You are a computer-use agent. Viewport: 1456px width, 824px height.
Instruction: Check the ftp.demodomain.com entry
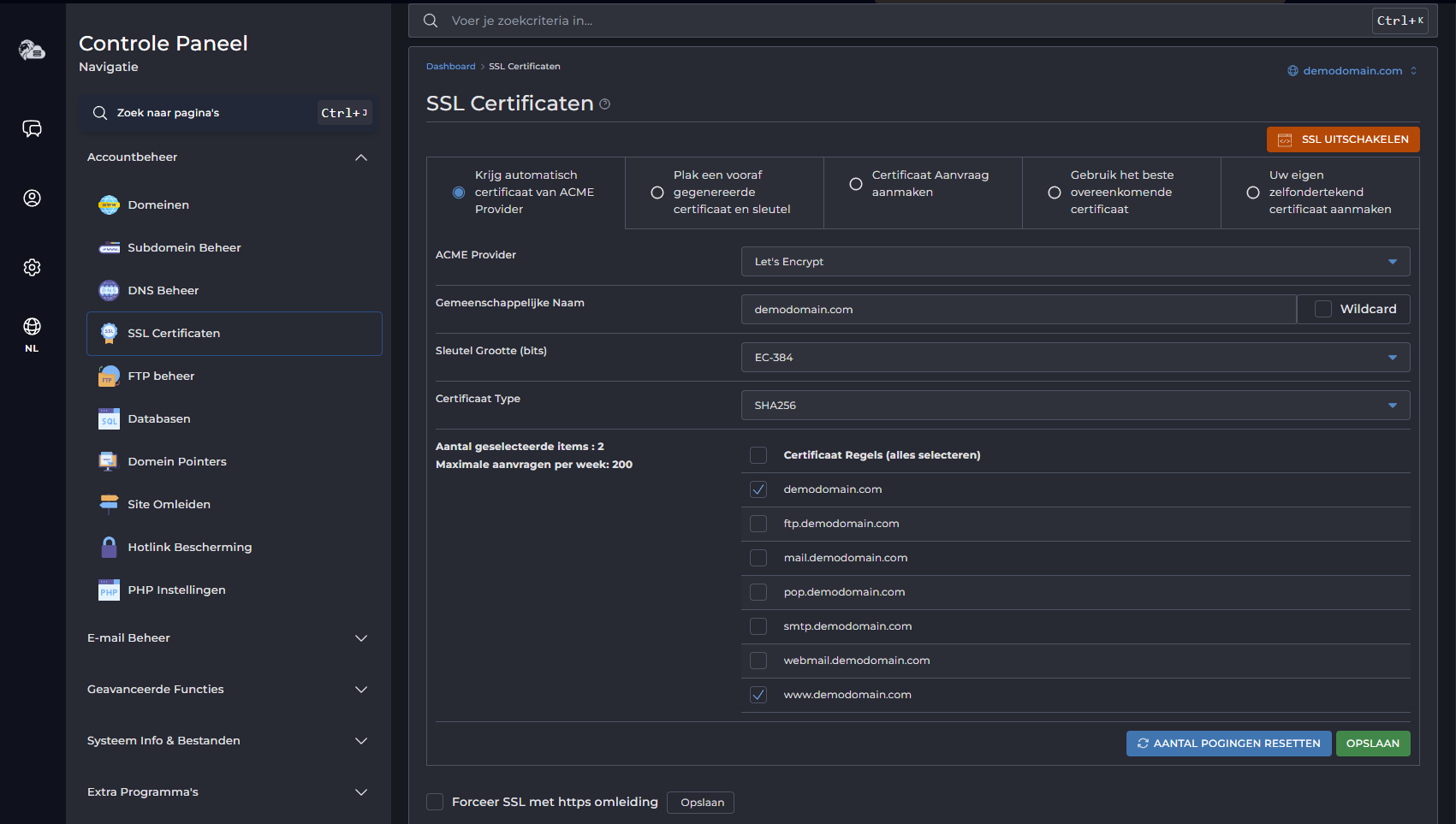point(758,524)
